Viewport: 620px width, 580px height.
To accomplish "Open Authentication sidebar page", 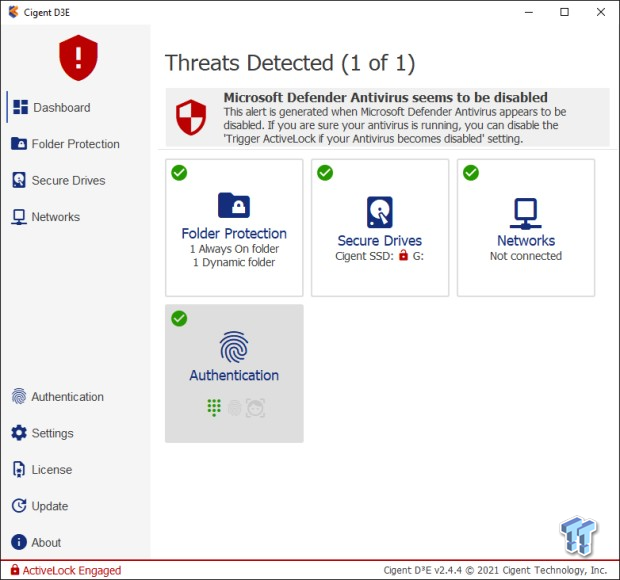I will point(68,397).
